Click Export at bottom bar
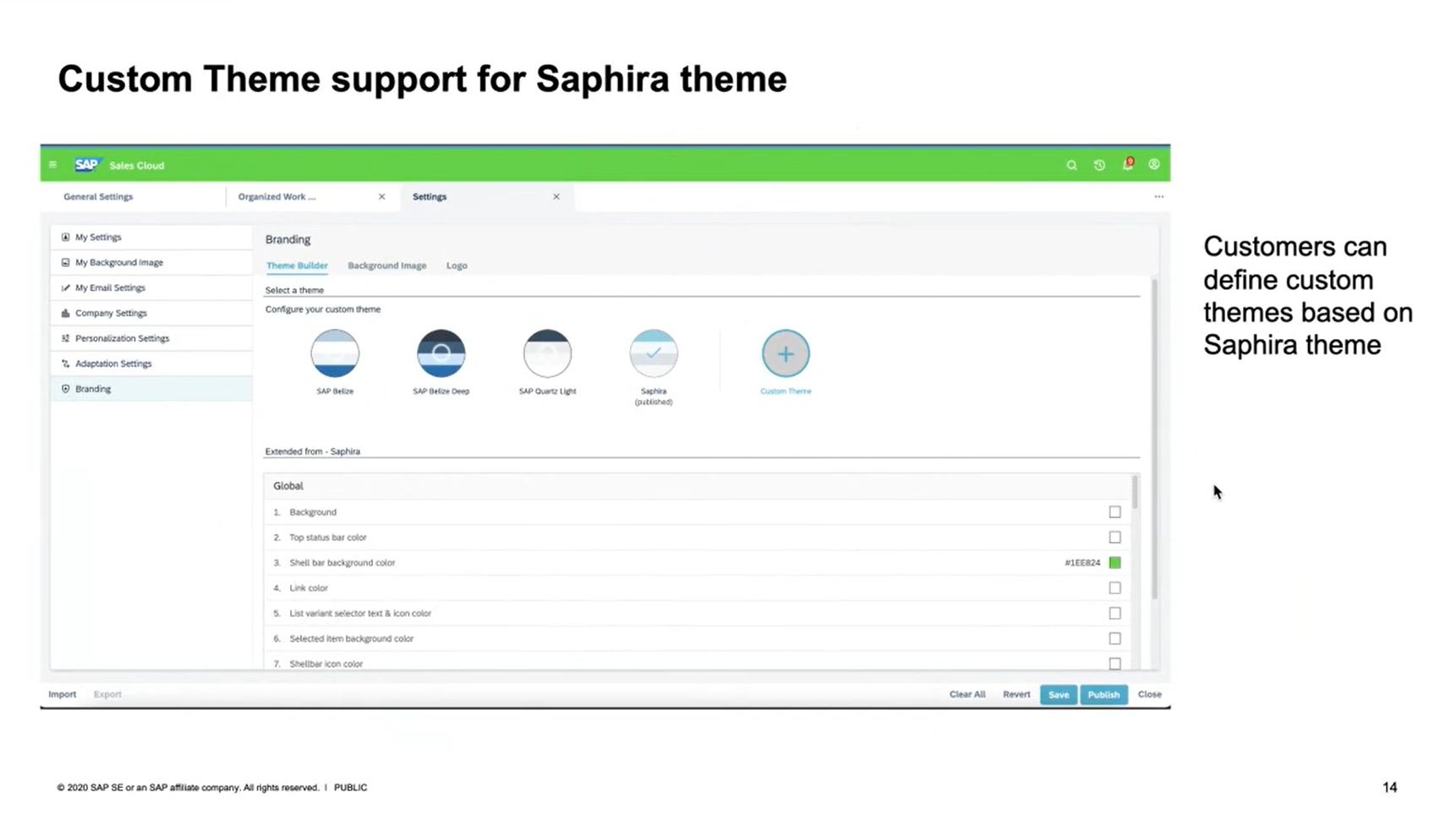Screen dimensions: 1456x814 tap(107, 695)
